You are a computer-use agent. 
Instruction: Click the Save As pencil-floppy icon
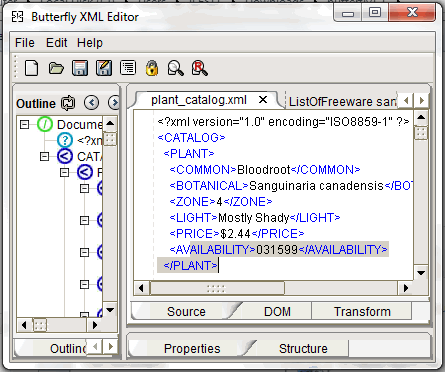click(x=104, y=68)
